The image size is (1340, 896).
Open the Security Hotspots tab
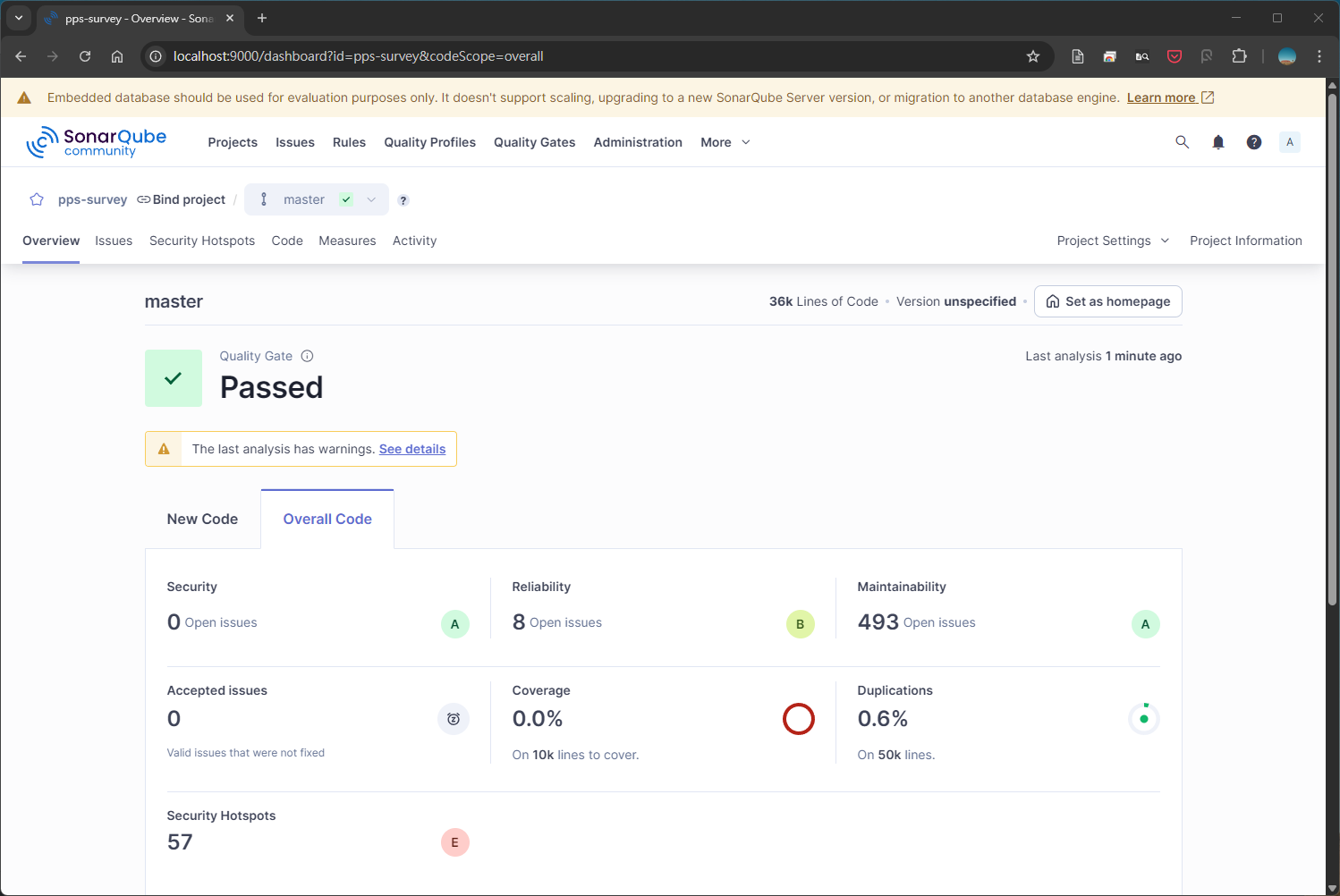point(202,241)
